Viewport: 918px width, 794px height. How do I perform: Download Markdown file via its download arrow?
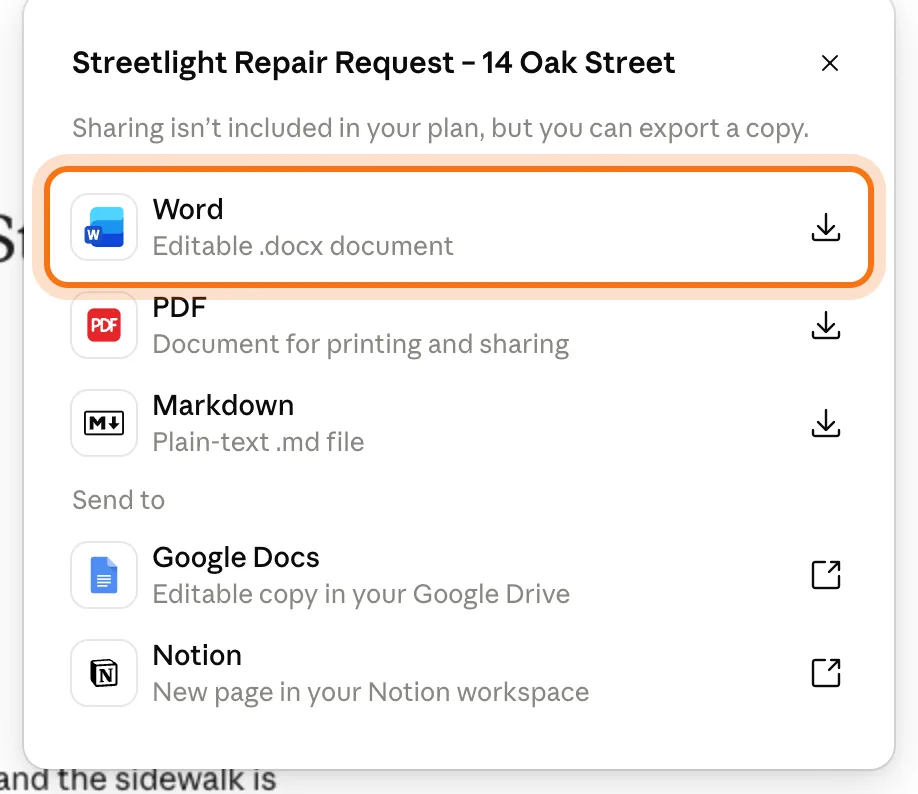[825, 423]
